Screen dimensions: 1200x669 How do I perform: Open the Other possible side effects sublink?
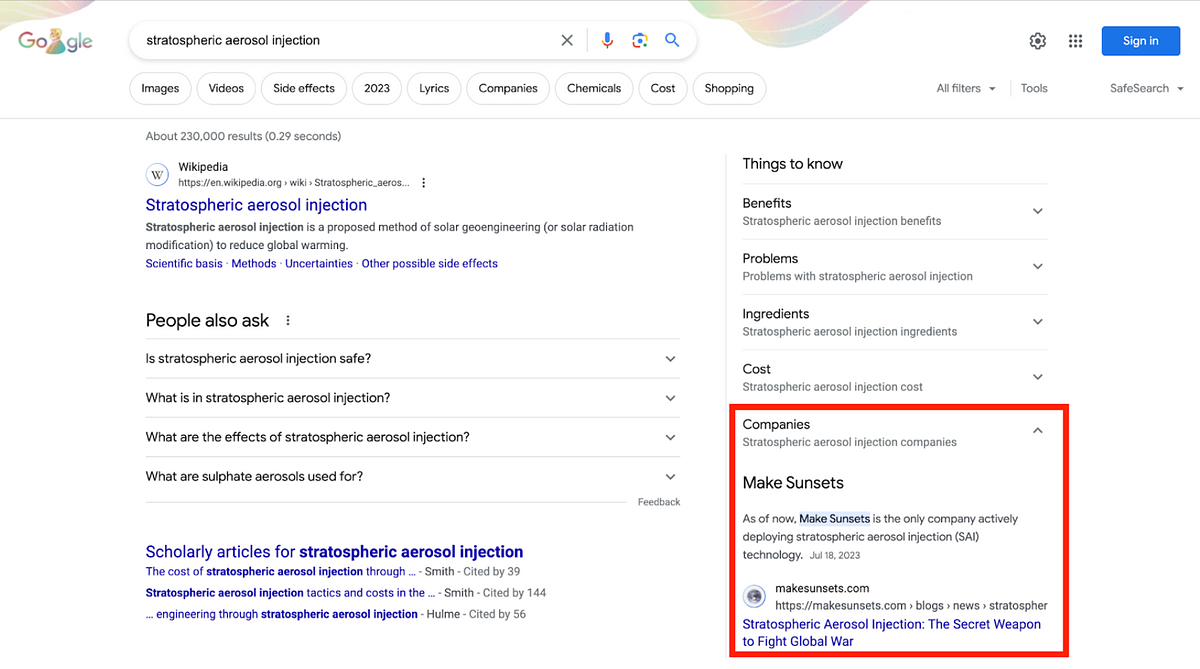click(x=429, y=264)
